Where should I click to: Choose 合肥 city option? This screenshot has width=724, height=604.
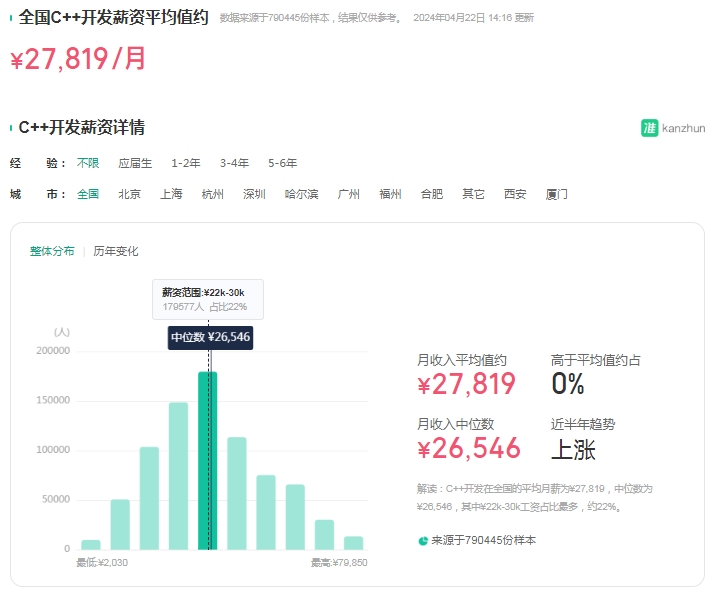point(432,194)
